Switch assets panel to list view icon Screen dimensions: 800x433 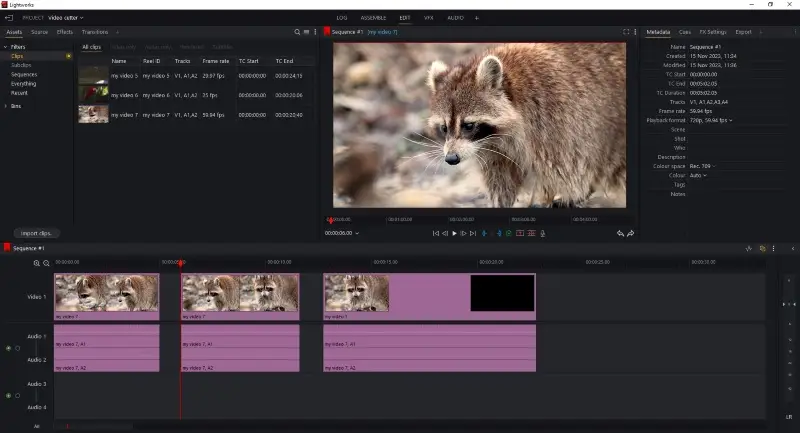(x=306, y=32)
